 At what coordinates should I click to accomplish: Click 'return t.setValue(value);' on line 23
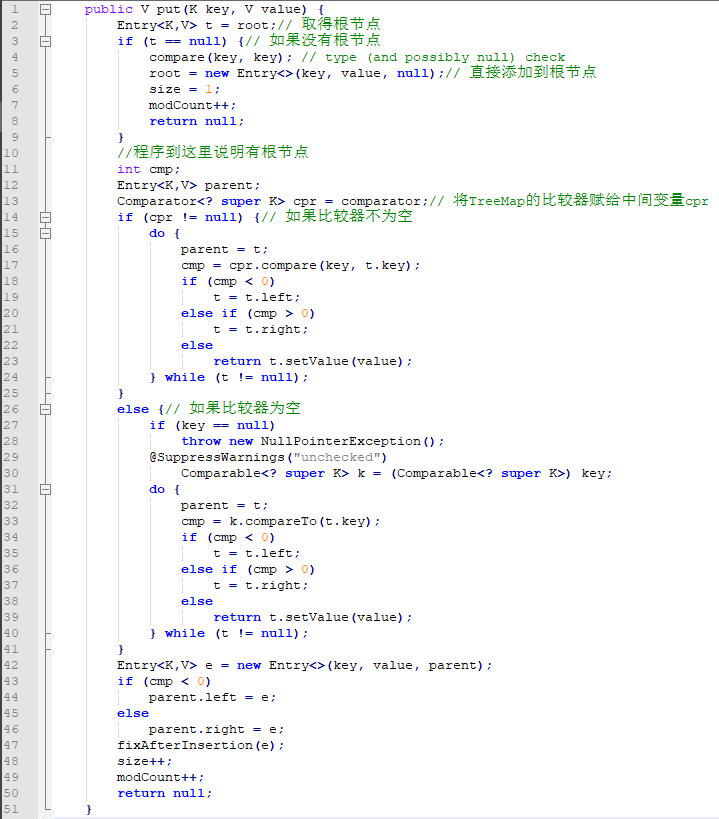point(312,361)
